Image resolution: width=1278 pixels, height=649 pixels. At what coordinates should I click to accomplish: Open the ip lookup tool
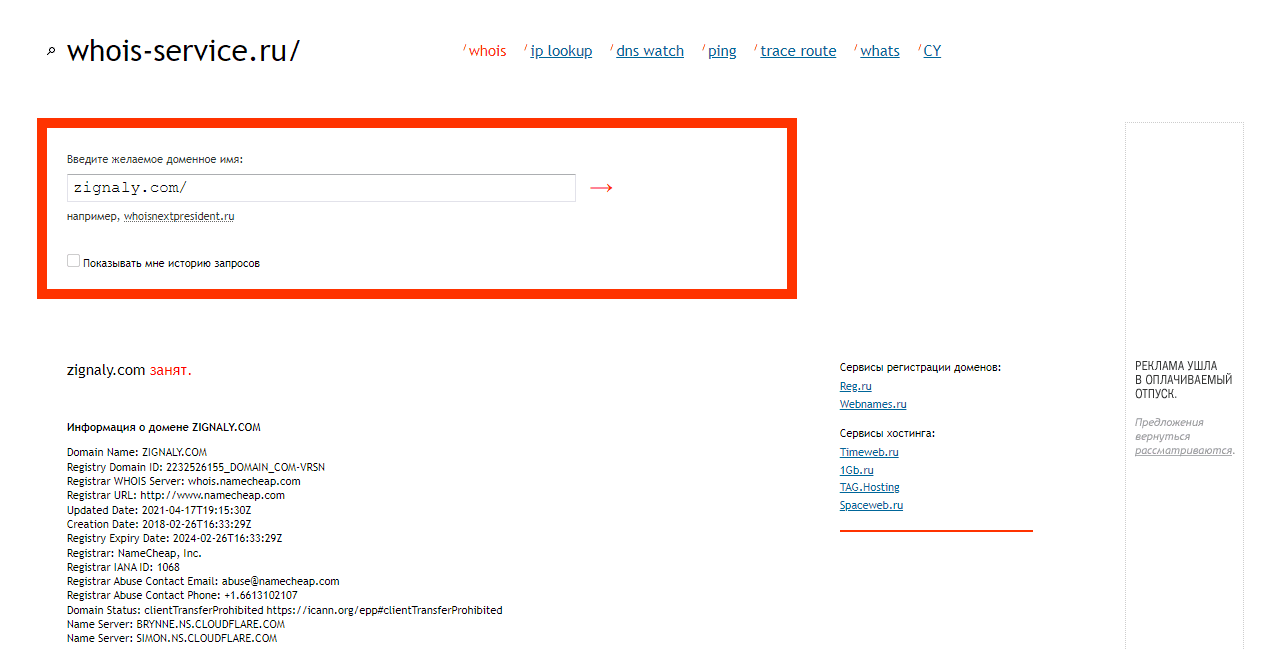[x=561, y=51]
